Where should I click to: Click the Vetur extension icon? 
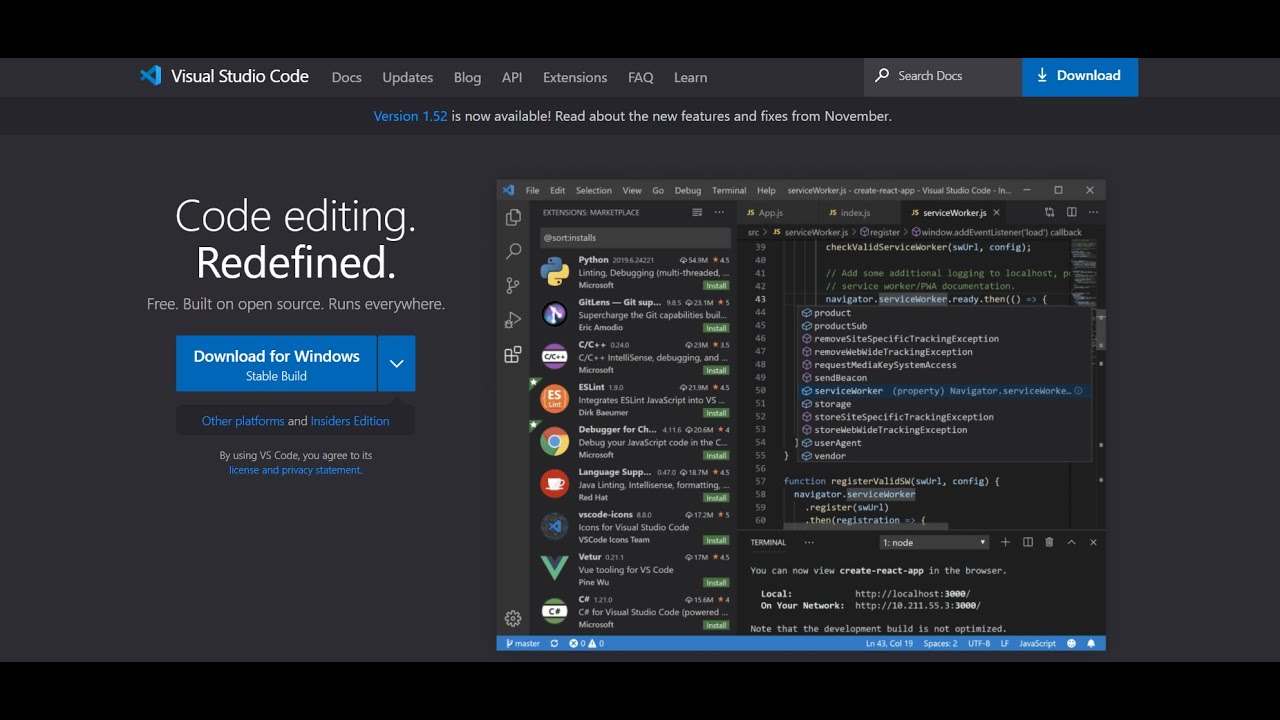tap(555, 568)
